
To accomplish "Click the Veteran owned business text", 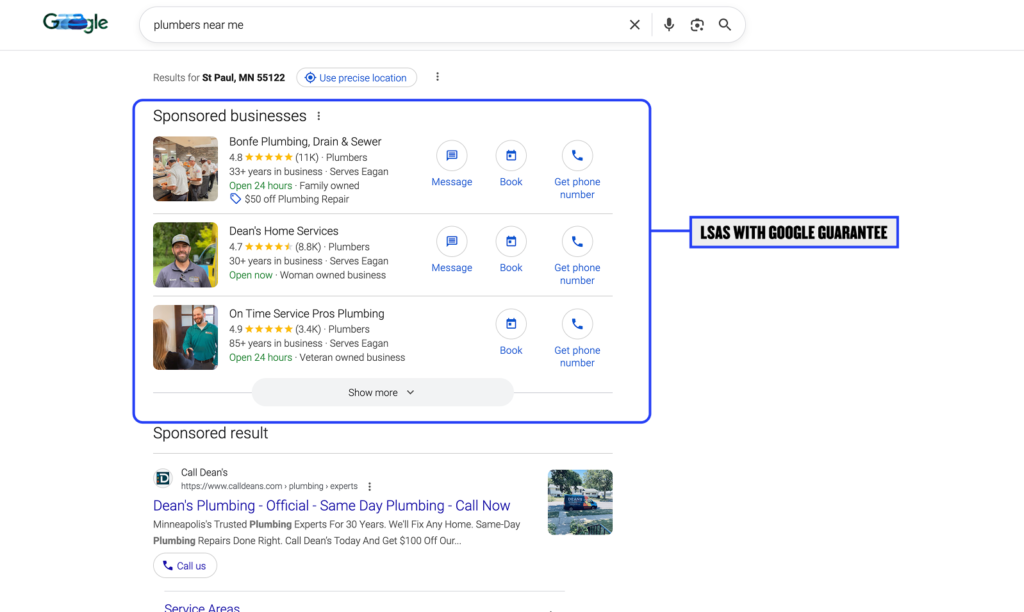I will [x=352, y=357].
